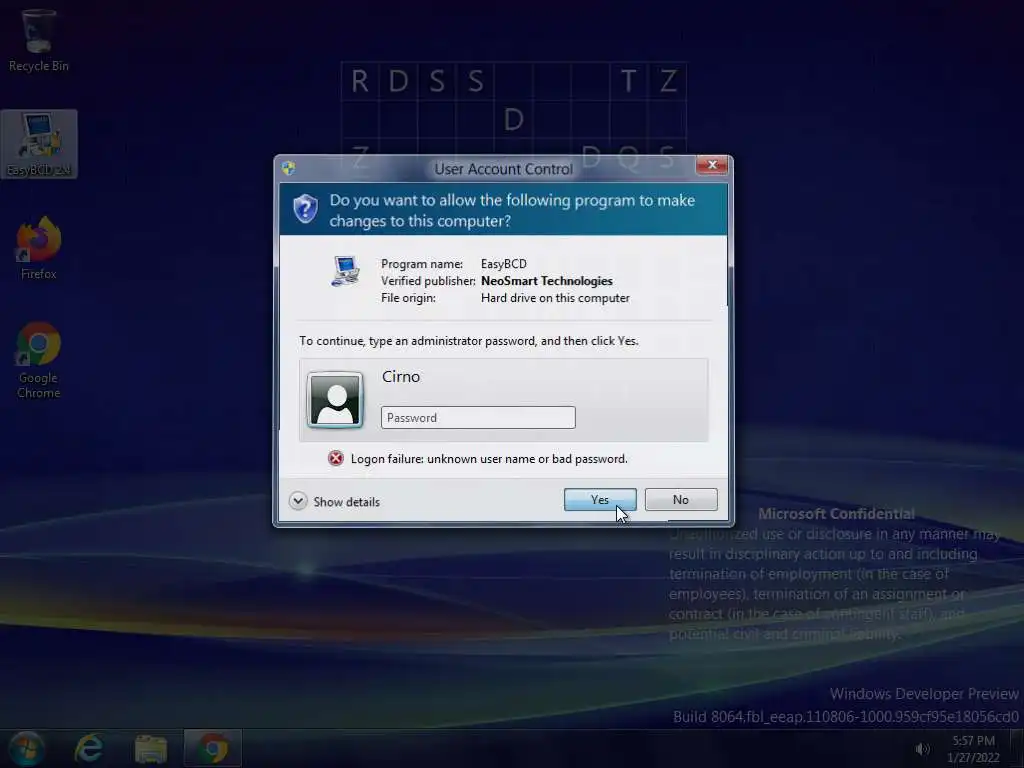Click the User Account Control title icon

(289, 168)
